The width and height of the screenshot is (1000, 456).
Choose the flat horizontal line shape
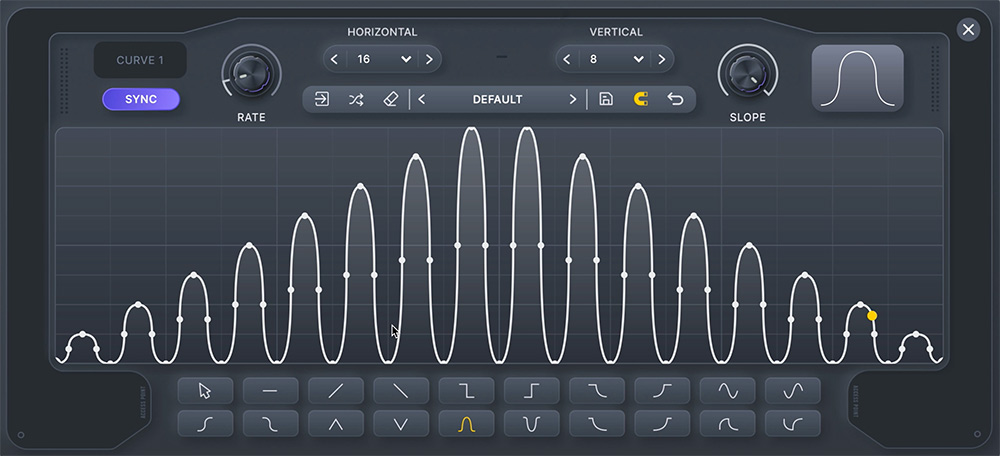[x=270, y=391]
